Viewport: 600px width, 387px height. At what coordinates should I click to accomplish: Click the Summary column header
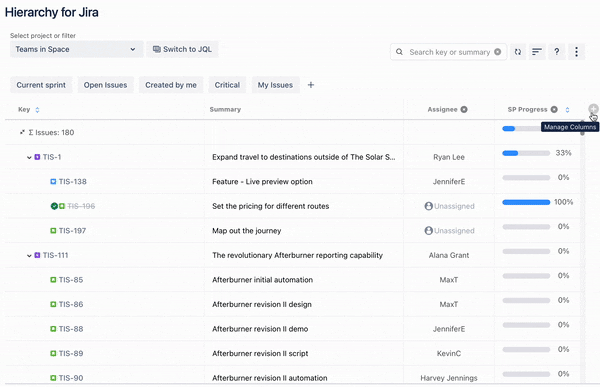(225, 109)
